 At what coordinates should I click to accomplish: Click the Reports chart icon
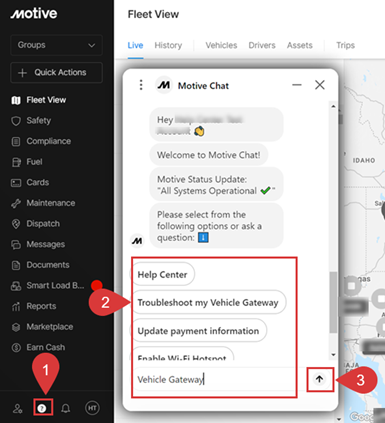[16, 306]
